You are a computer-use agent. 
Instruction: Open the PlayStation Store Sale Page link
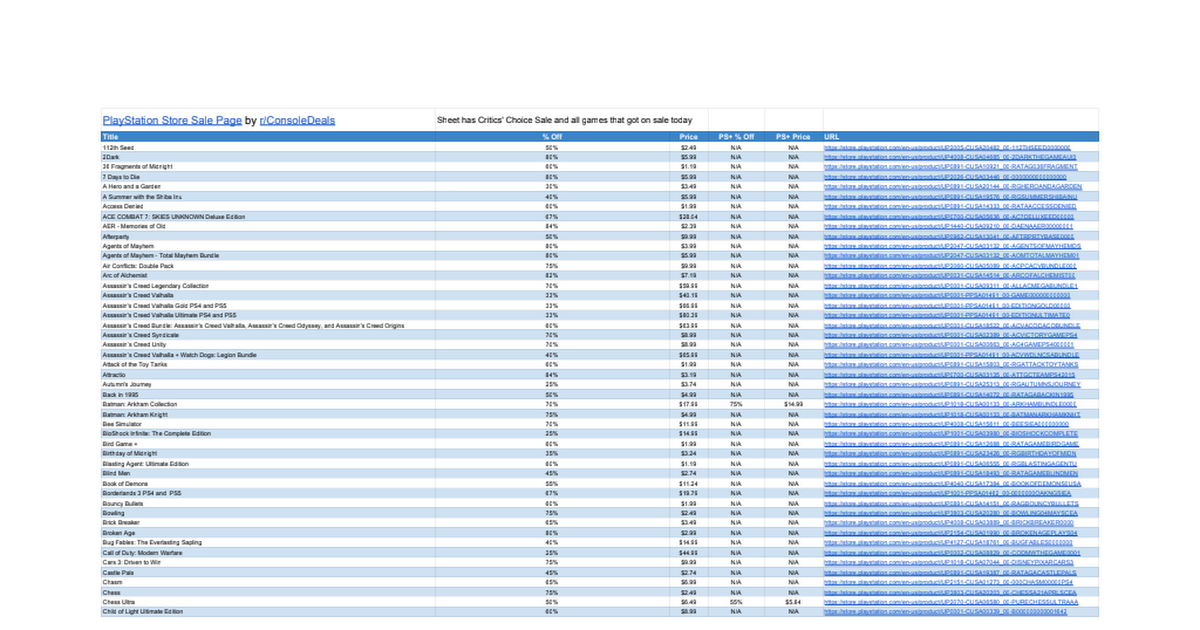click(x=172, y=120)
